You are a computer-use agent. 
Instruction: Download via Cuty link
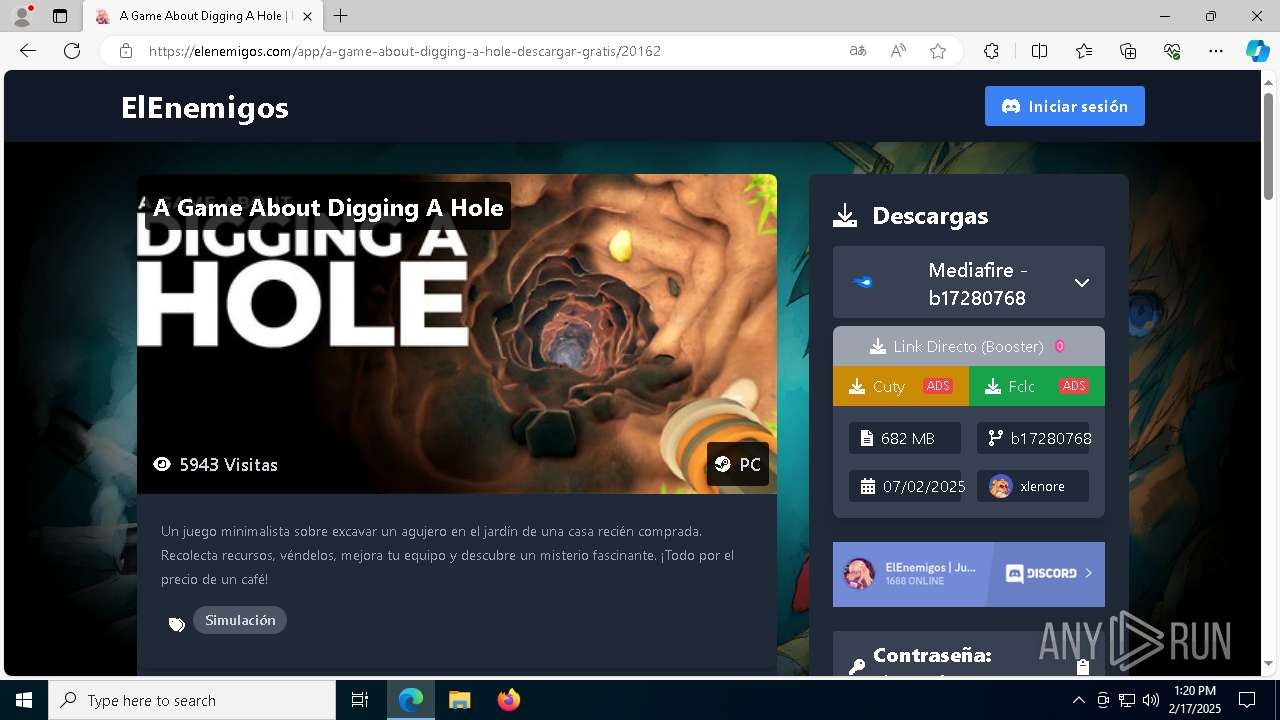[901, 386]
